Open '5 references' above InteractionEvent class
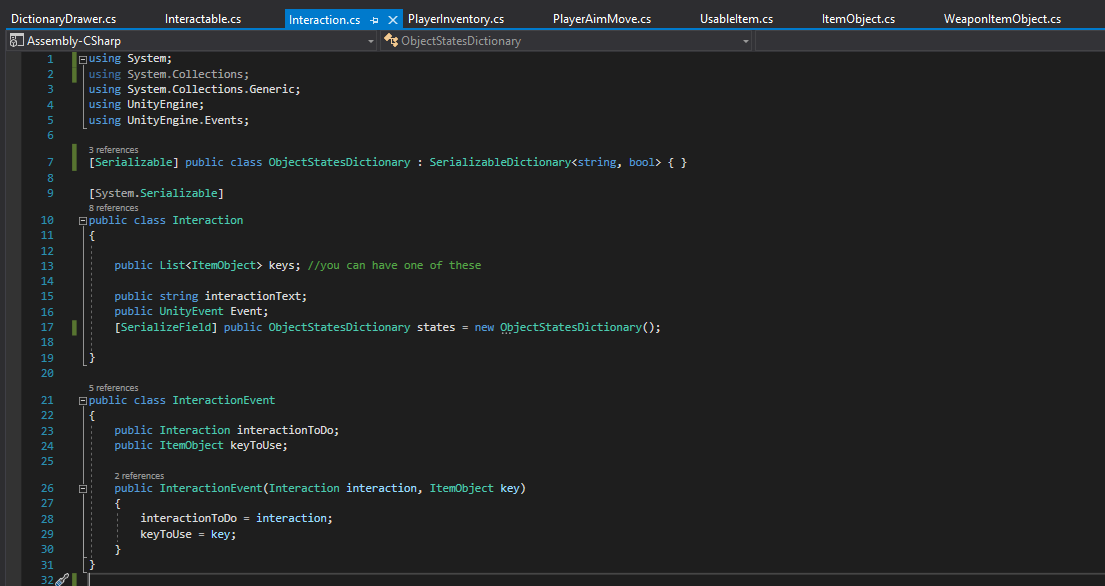The image size is (1105, 586). point(112,387)
